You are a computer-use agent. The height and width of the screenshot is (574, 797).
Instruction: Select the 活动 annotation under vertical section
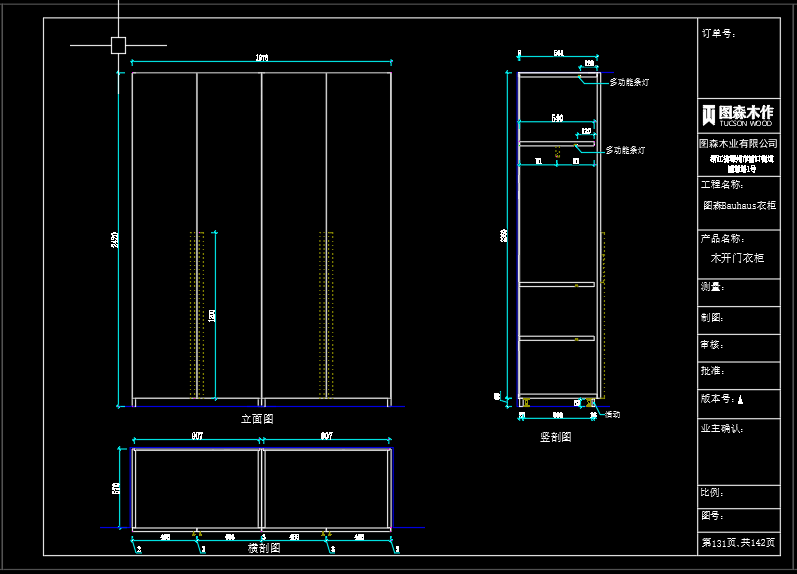tap(612, 414)
